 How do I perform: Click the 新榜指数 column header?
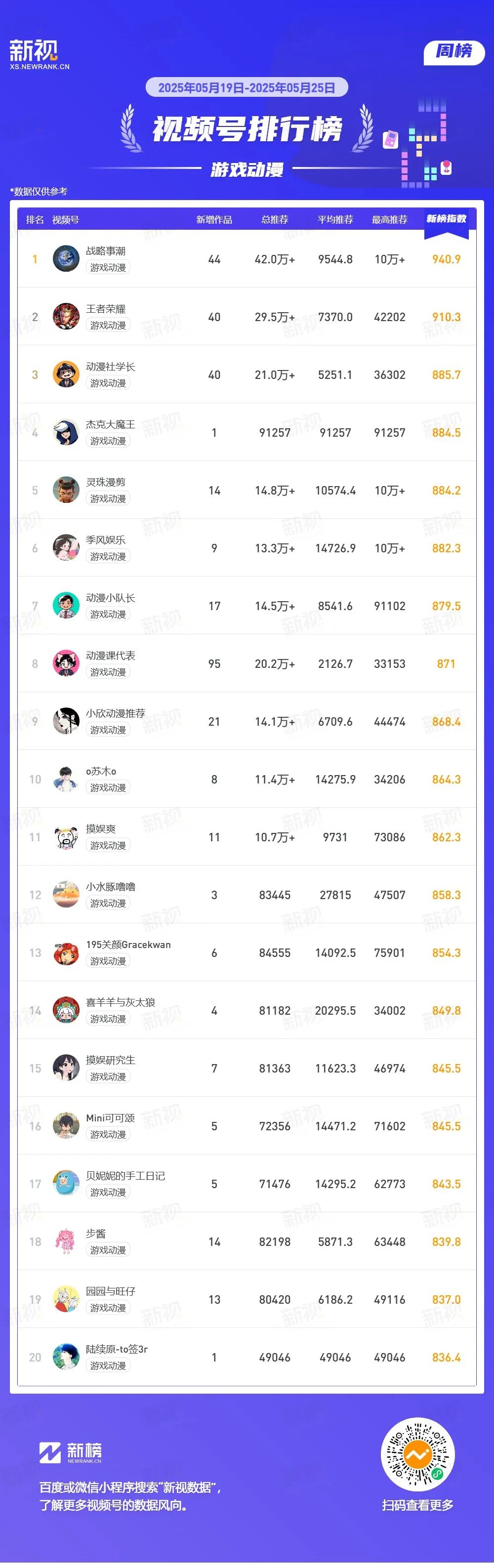point(446,219)
